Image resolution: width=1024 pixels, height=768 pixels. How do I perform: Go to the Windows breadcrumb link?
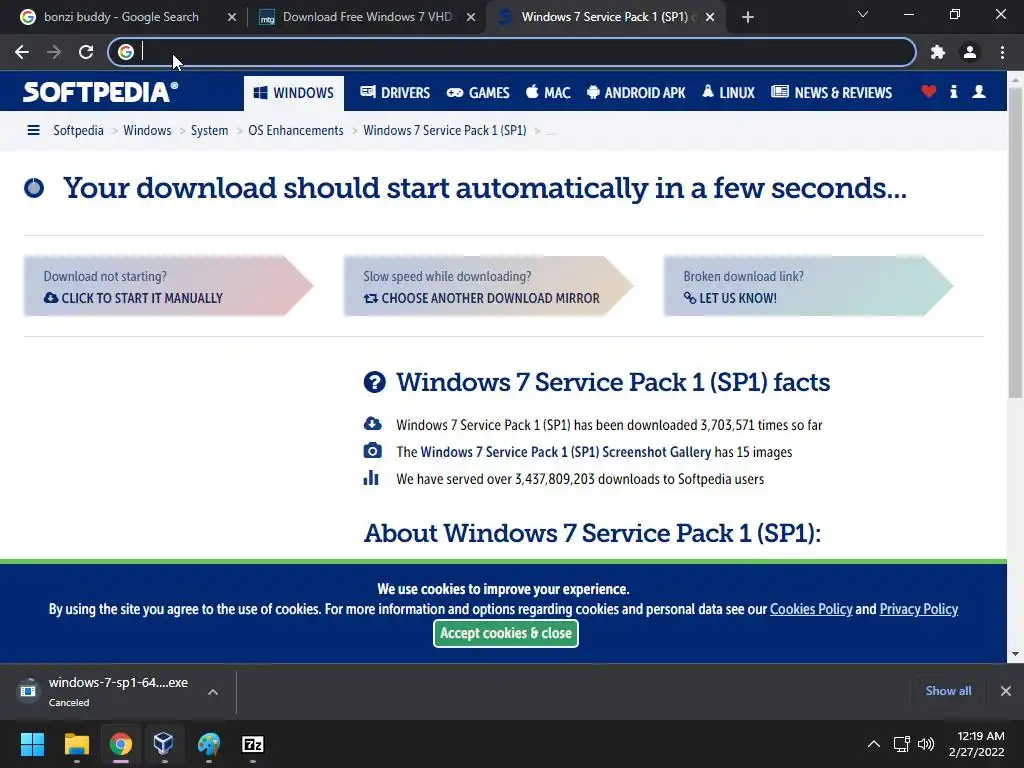pos(147,131)
